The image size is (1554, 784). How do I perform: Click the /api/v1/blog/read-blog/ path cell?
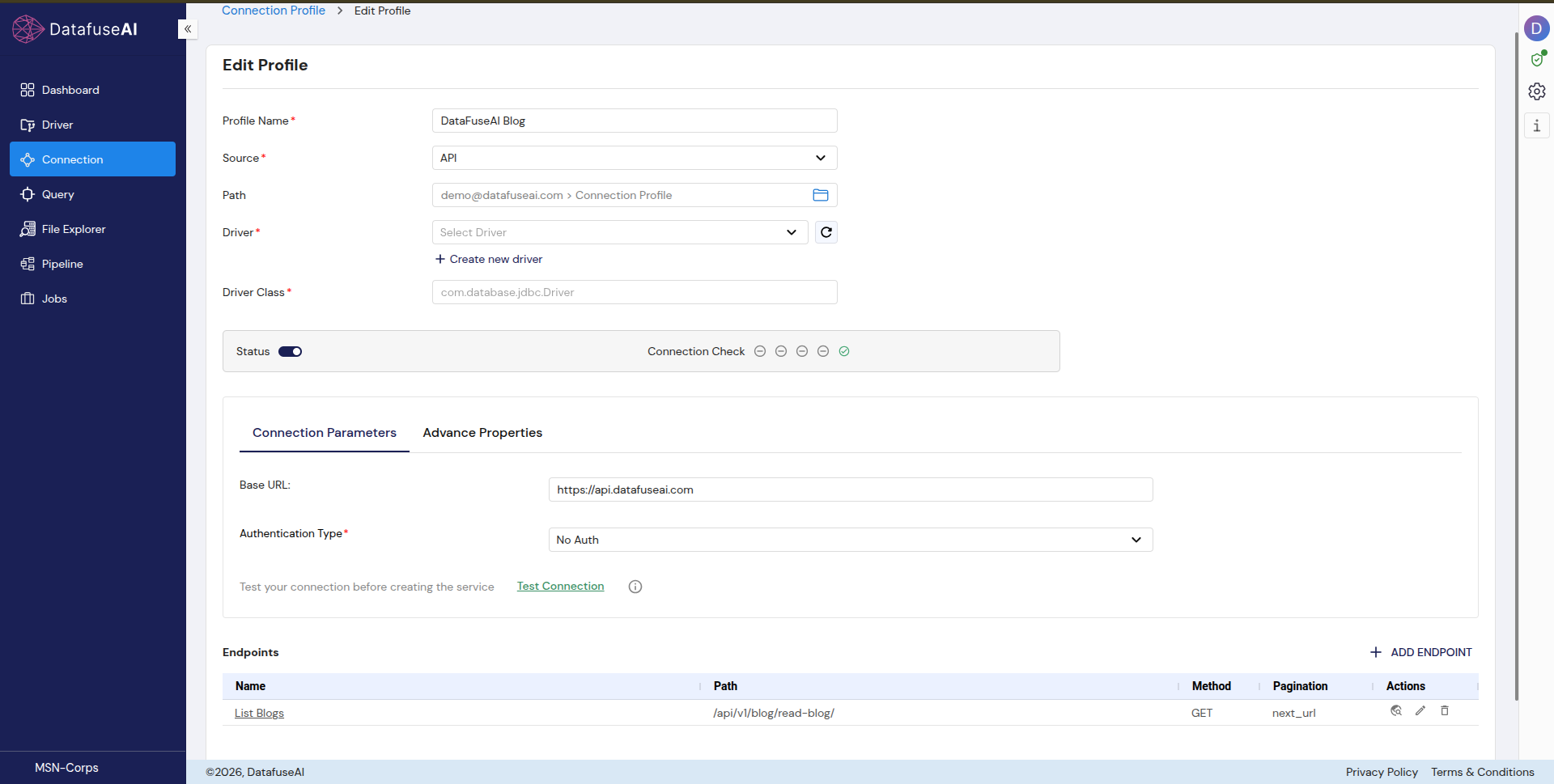tap(774, 713)
